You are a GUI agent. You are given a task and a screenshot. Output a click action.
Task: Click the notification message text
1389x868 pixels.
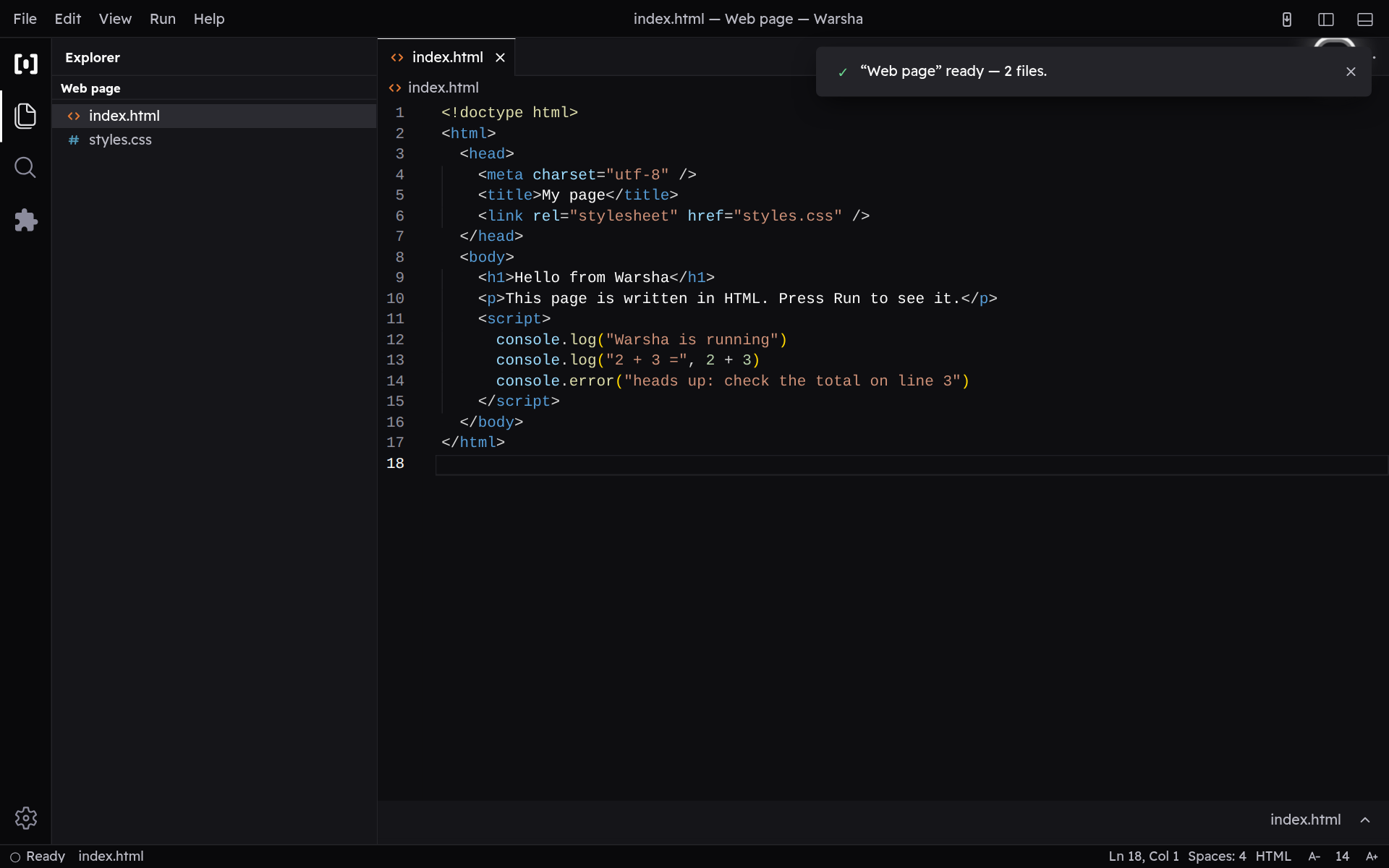953,72
